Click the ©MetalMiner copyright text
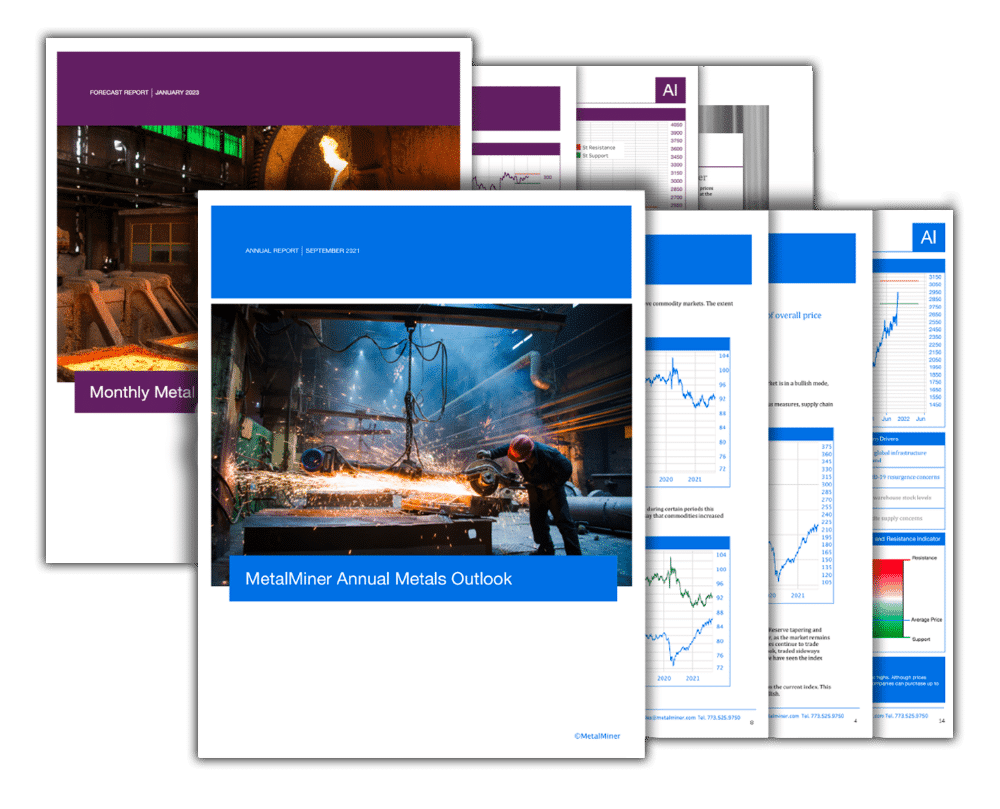The image size is (1000, 809). click(597, 736)
